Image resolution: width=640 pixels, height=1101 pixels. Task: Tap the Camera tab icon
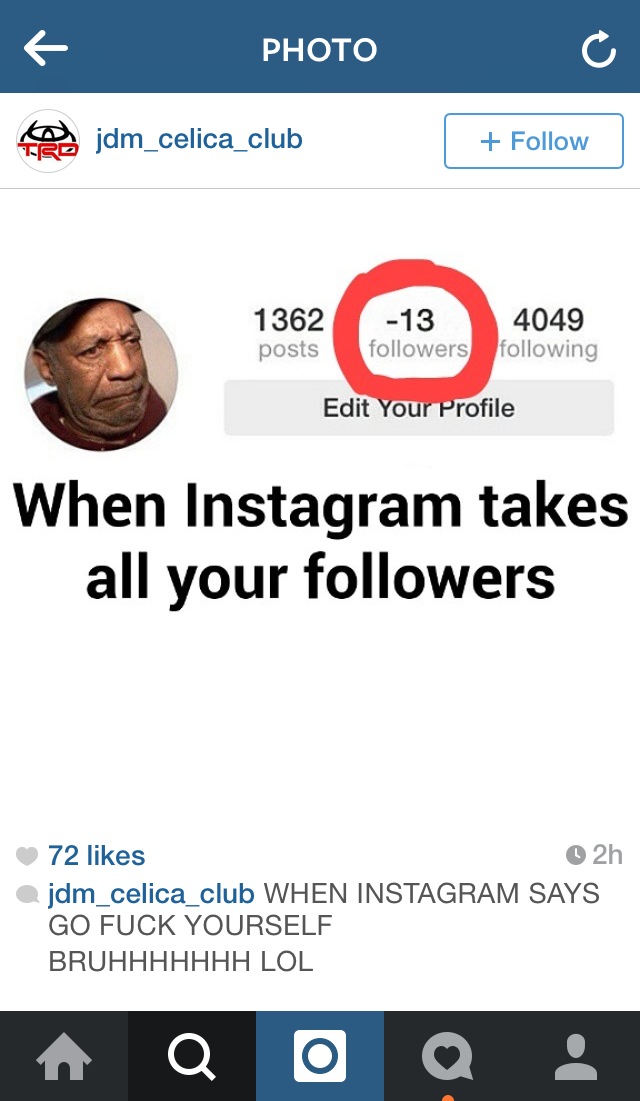(x=320, y=1056)
